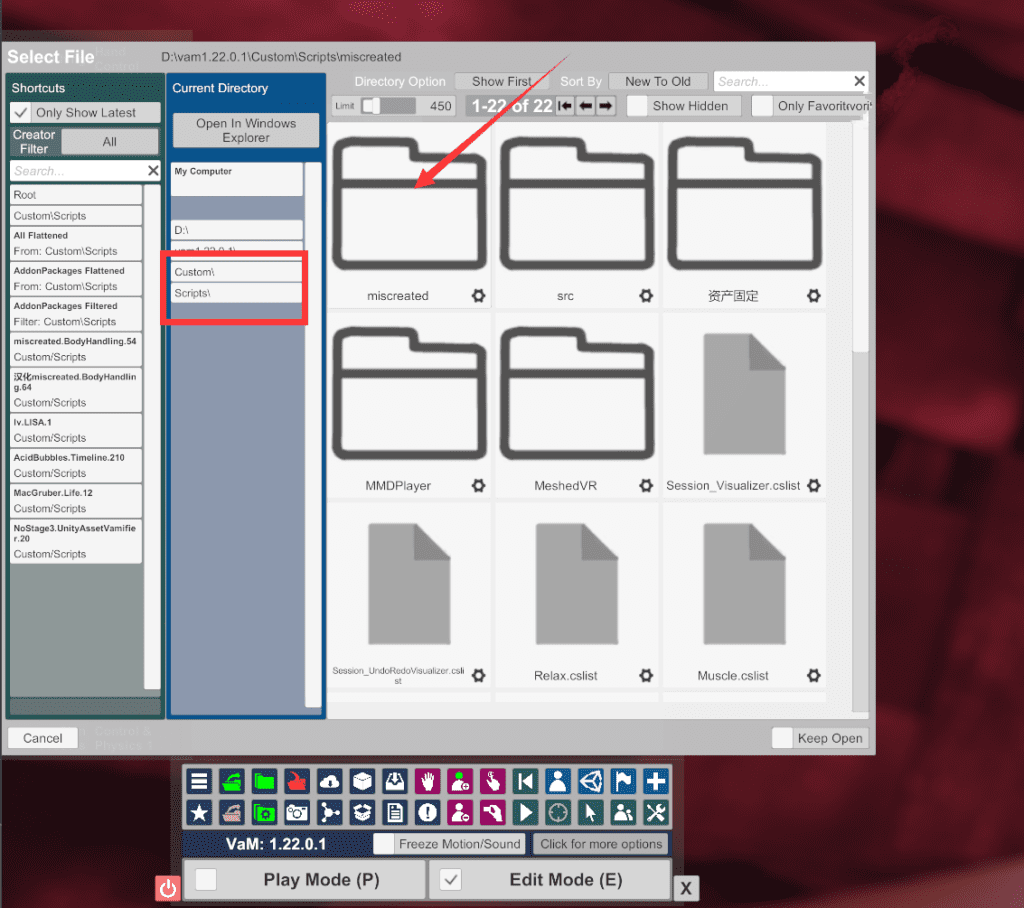Click the white star favorites icon
This screenshot has width=1024, height=908.
[199, 813]
